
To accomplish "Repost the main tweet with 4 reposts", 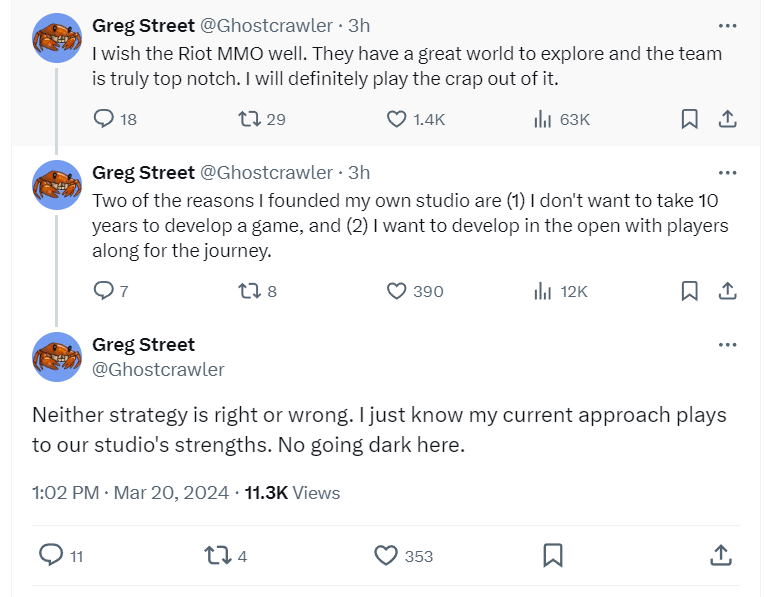I will [216, 555].
